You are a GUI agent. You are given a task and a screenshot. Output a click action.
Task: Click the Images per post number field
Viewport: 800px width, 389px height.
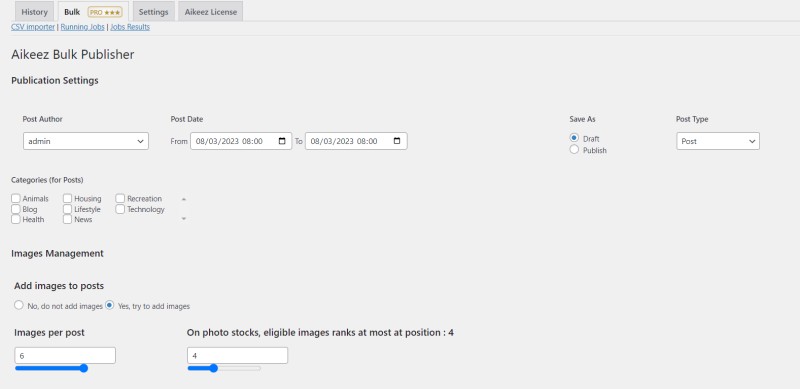click(65, 355)
